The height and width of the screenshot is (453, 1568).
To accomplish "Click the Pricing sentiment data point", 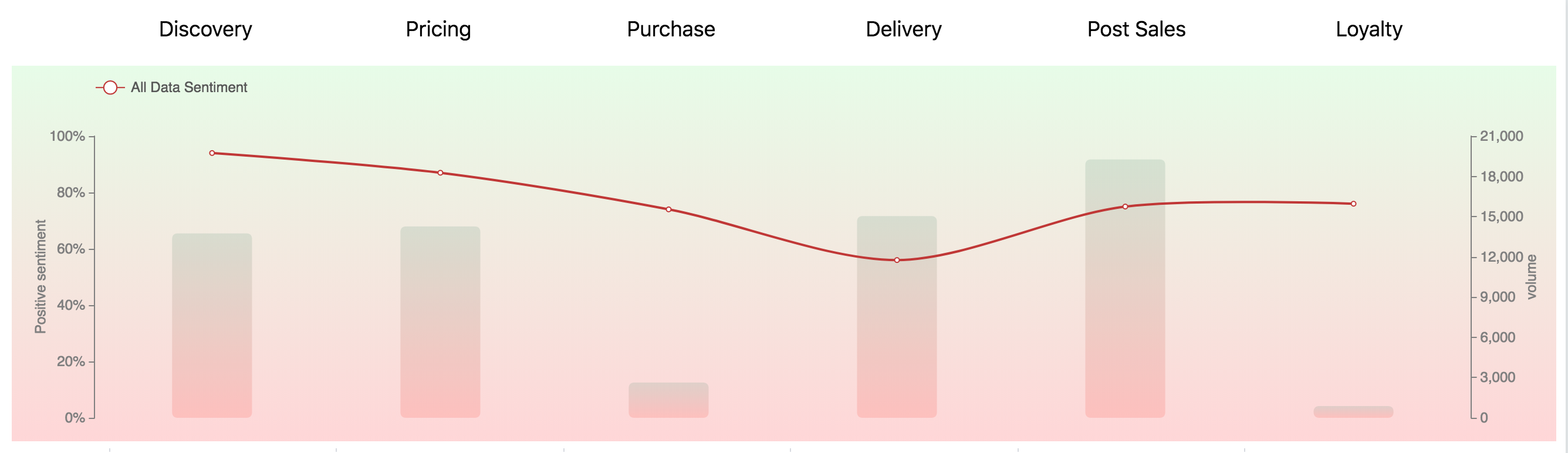I will pos(440,173).
